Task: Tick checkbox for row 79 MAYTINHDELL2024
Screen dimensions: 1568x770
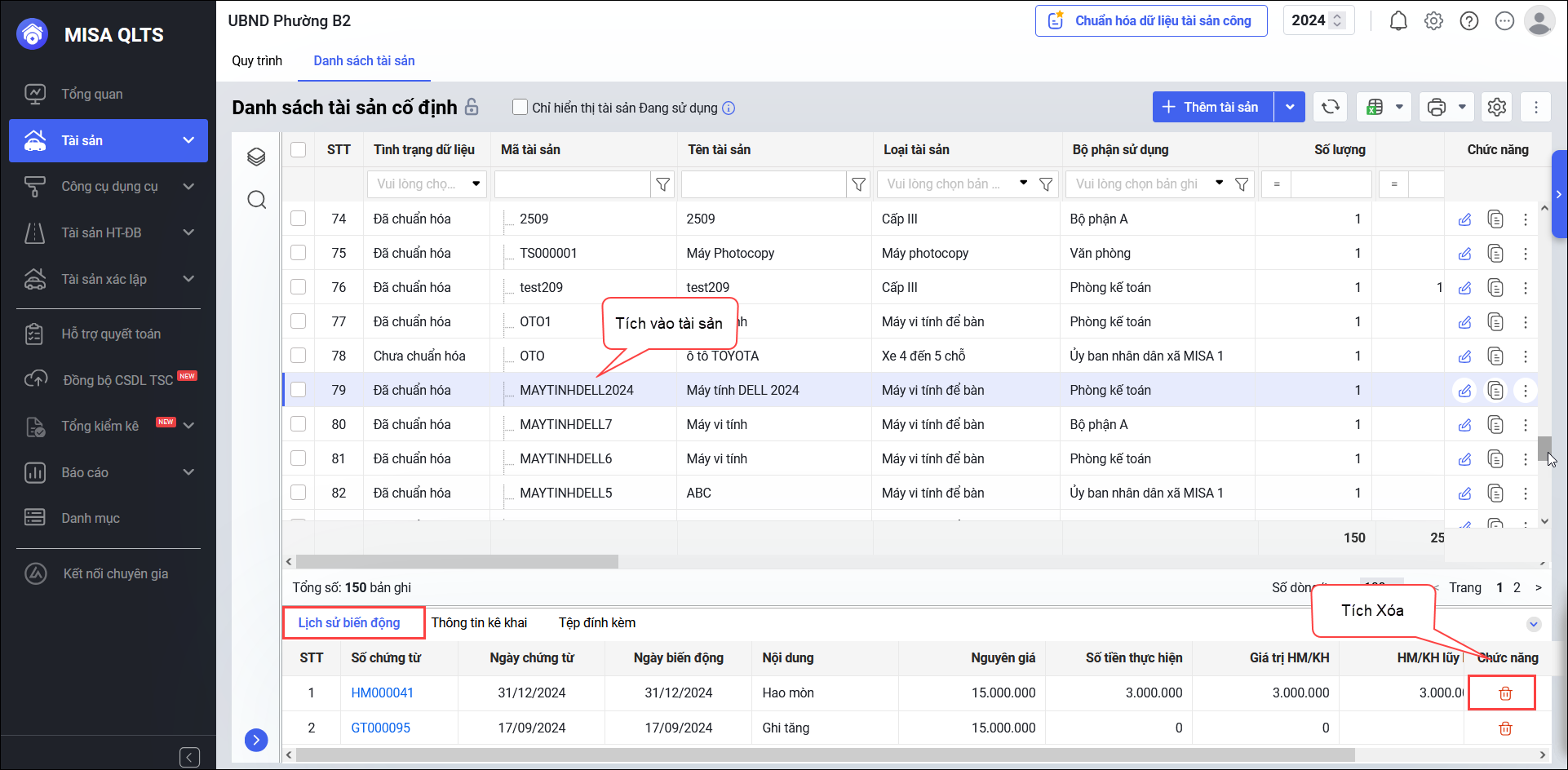Action: click(299, 390)
